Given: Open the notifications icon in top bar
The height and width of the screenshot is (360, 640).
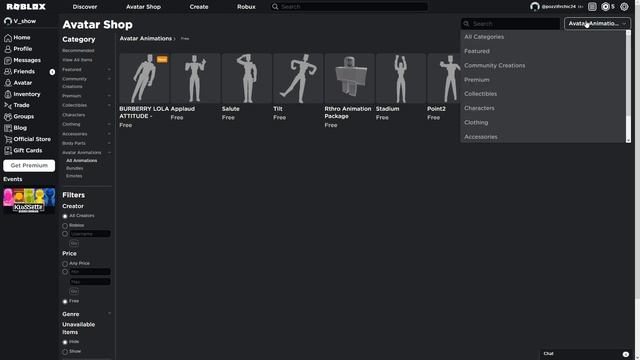Looking at the screenshot, I should coord(592,7).
